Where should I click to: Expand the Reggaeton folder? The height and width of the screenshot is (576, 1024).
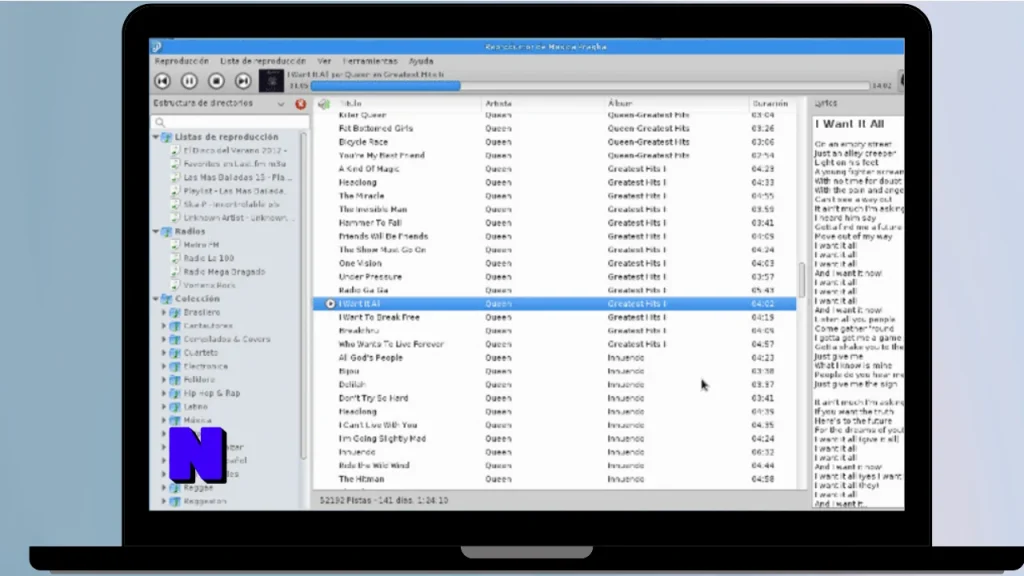(164, 502)
